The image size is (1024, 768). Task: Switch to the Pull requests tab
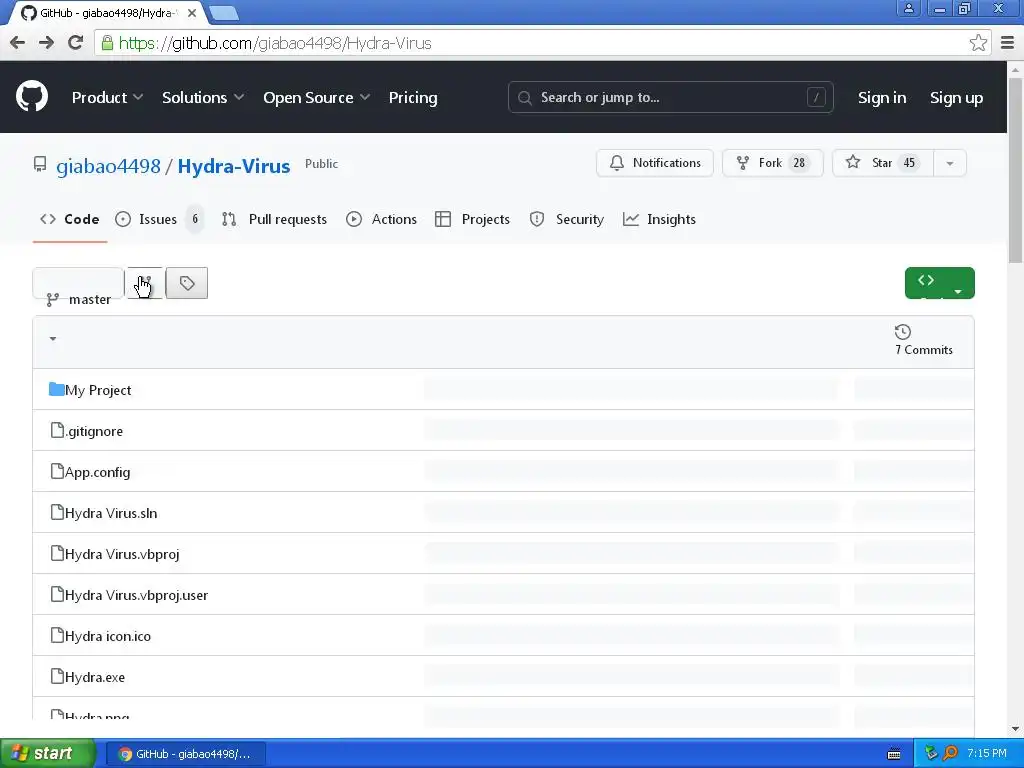274,219
